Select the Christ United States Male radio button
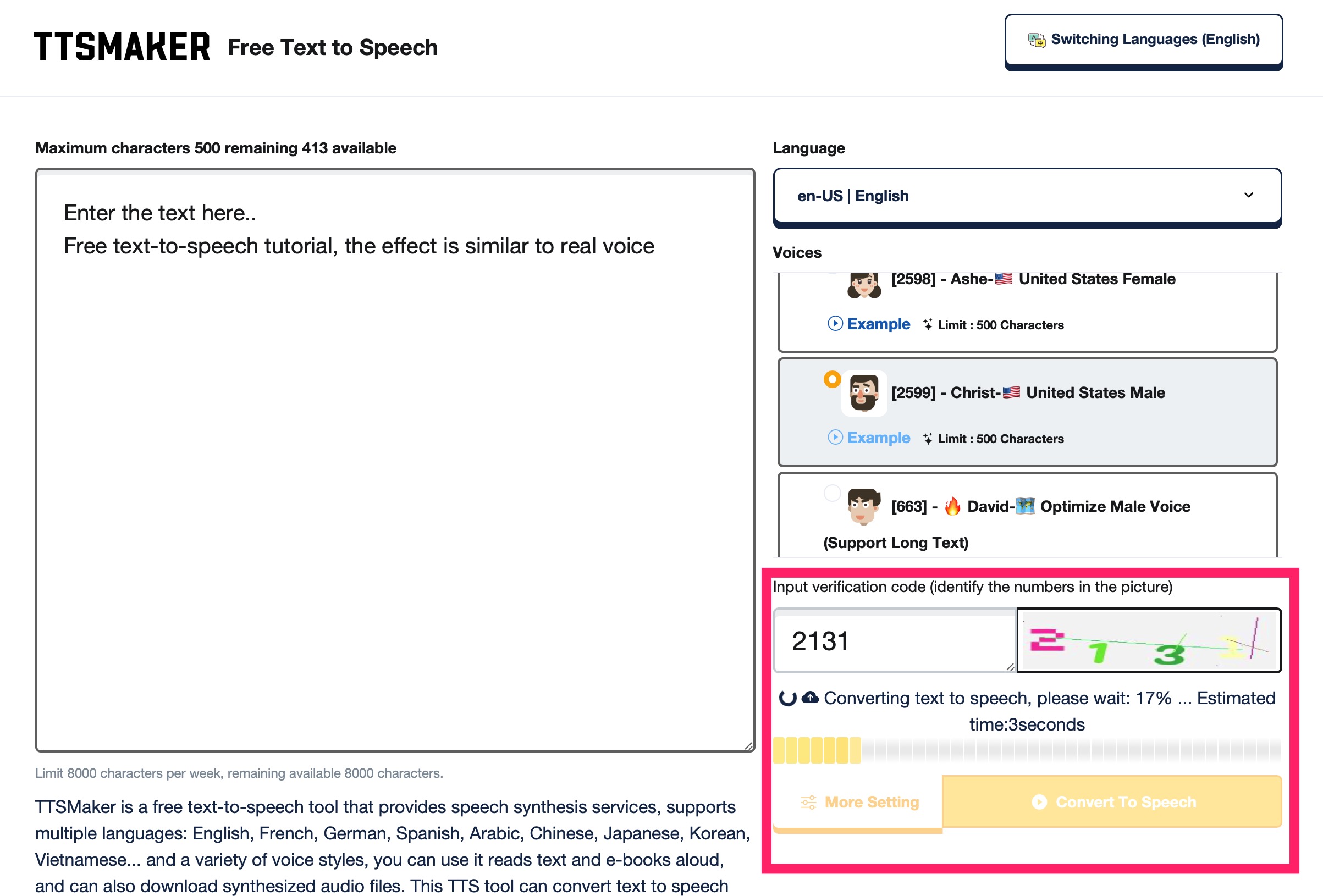Screen dimensions: 1323x896 (x=832, y=380)
